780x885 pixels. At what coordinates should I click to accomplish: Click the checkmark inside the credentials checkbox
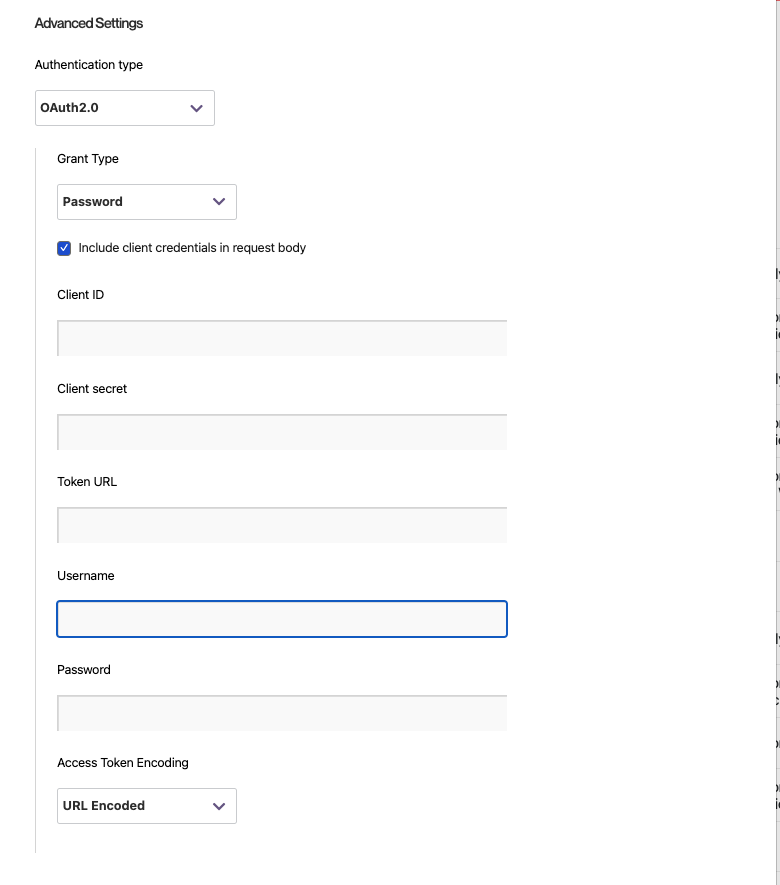[x=65, y=248]
